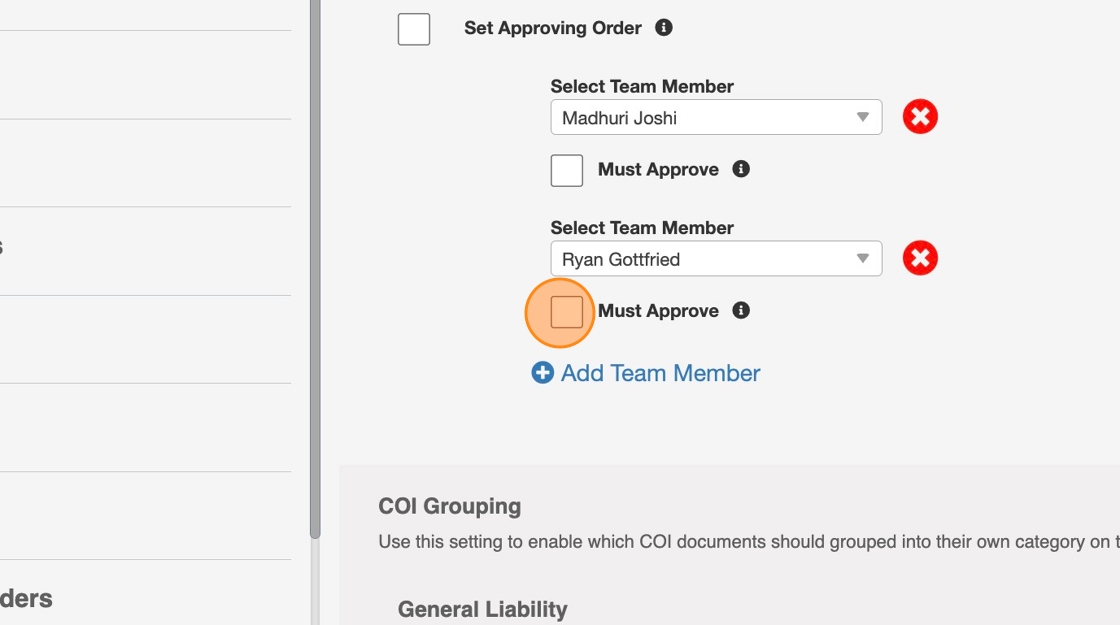The image size is (1120, 625).
Task: Click info icon next to Madhuri's Must Approve
Action: click(741, 169)
